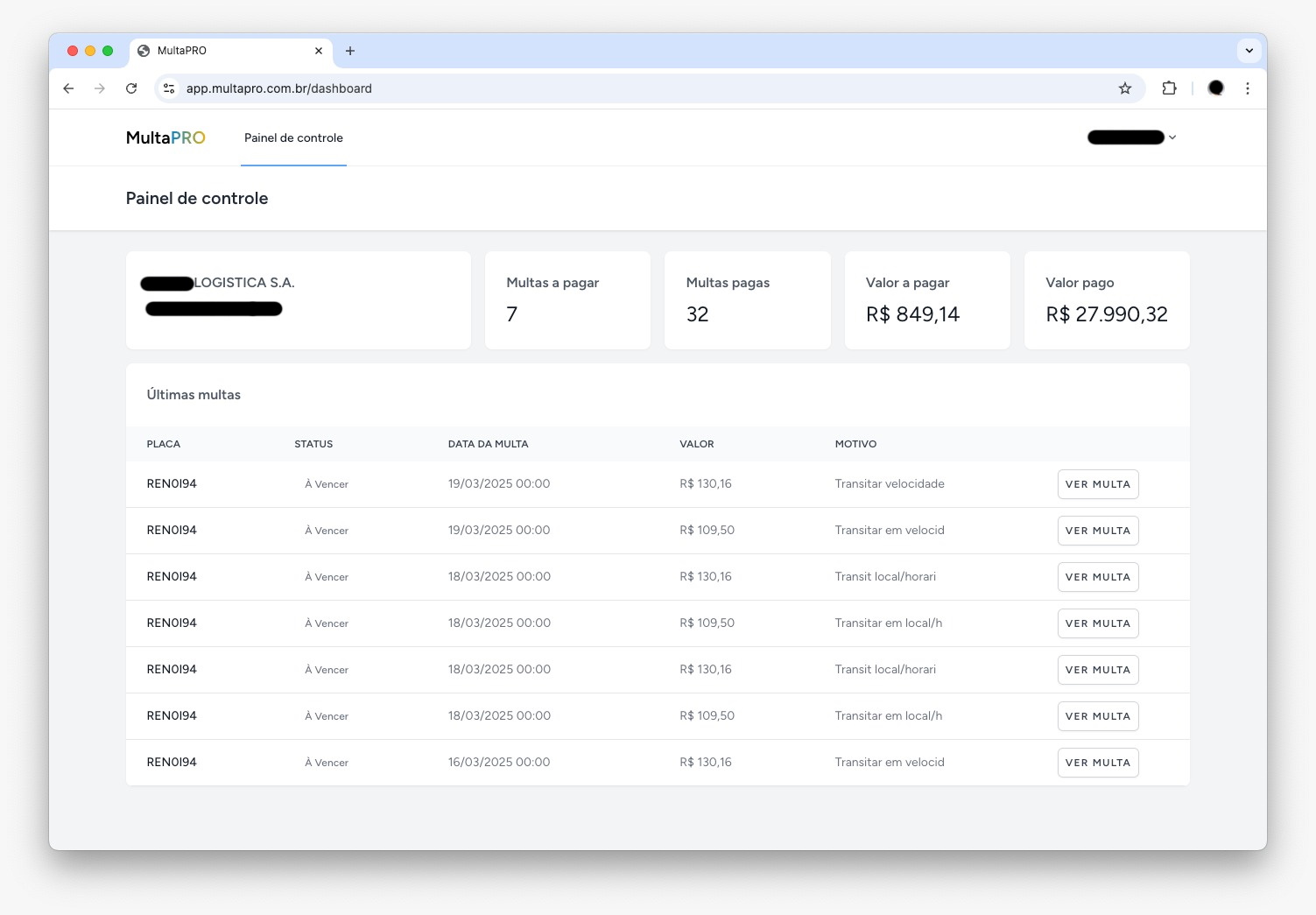This screenshot has width=1316, height=915.
Task: Click the browser back arrow
Action: pyautogui.click(x=68, y=88)
